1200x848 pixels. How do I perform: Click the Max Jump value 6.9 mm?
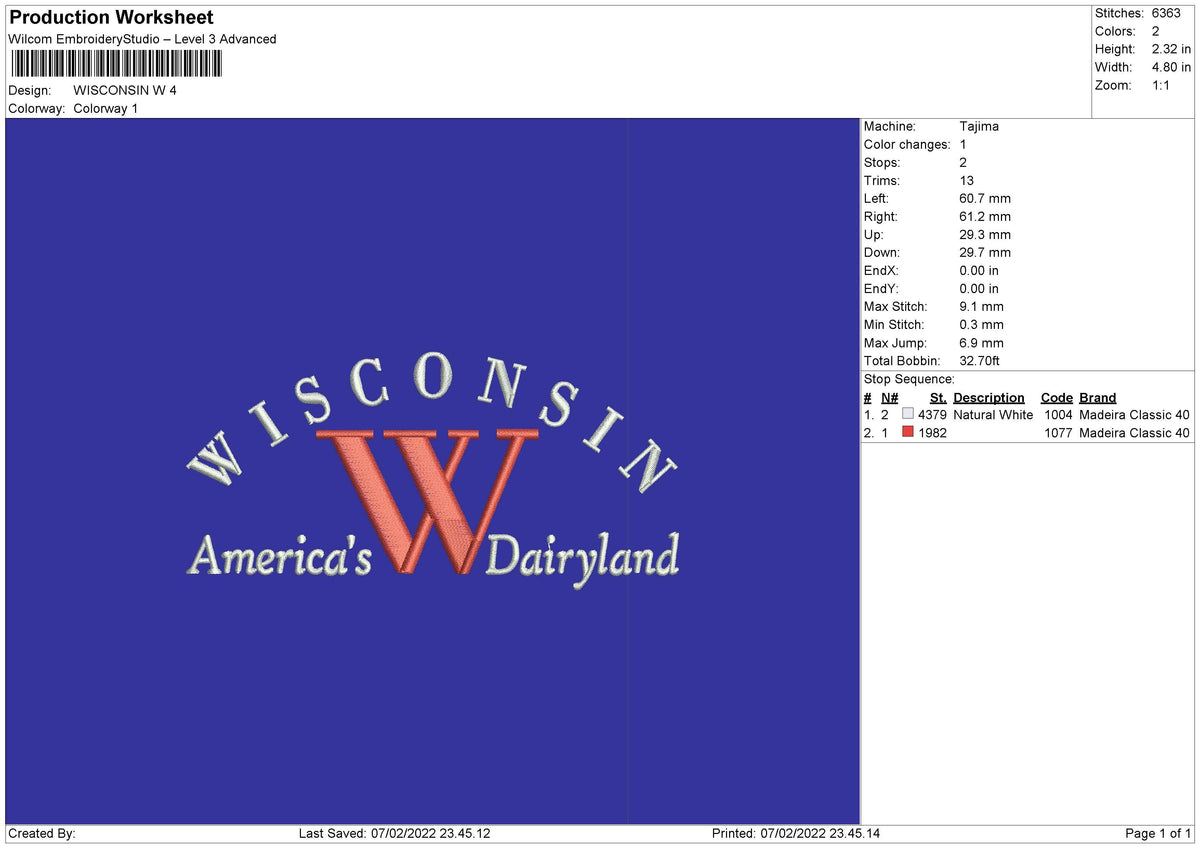981,342
